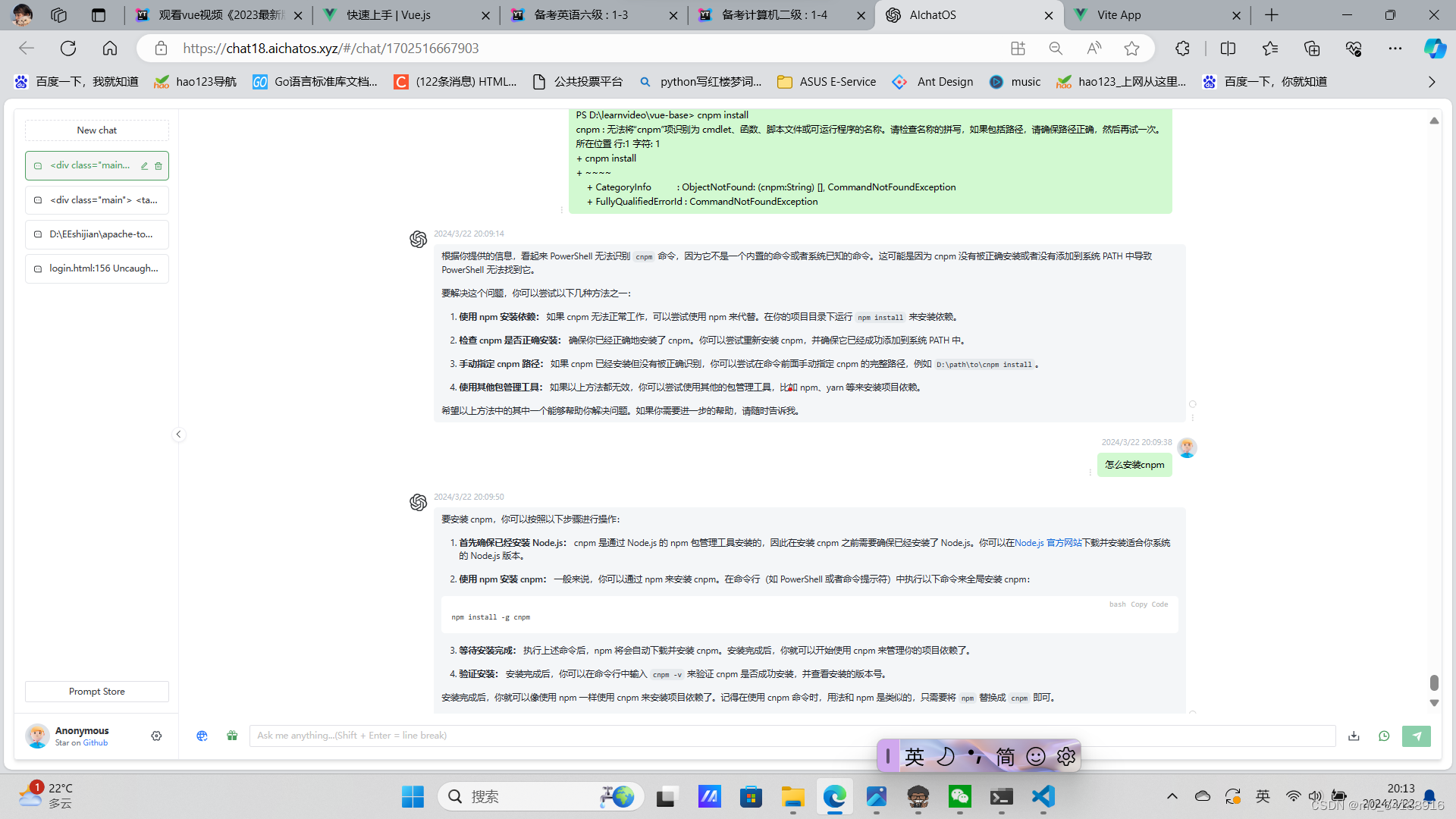Viewport: 1456px width, 819px height.
Task: Close the AIchatOS tab
Action: click(x=1048, y=15)
